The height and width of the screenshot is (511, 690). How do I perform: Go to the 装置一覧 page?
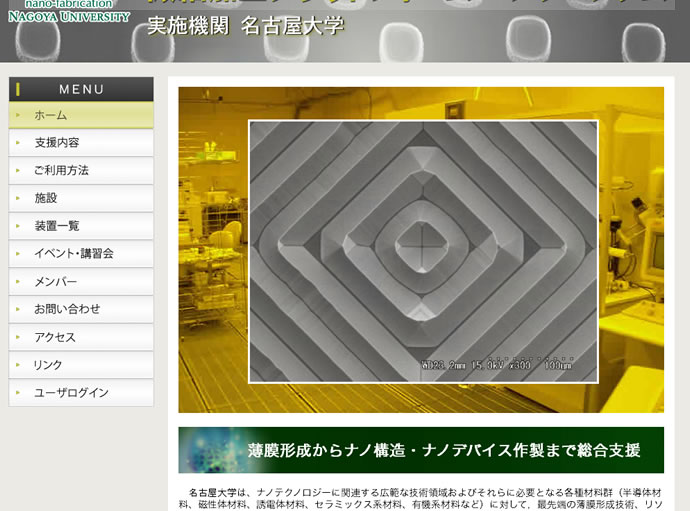point(57,226)
